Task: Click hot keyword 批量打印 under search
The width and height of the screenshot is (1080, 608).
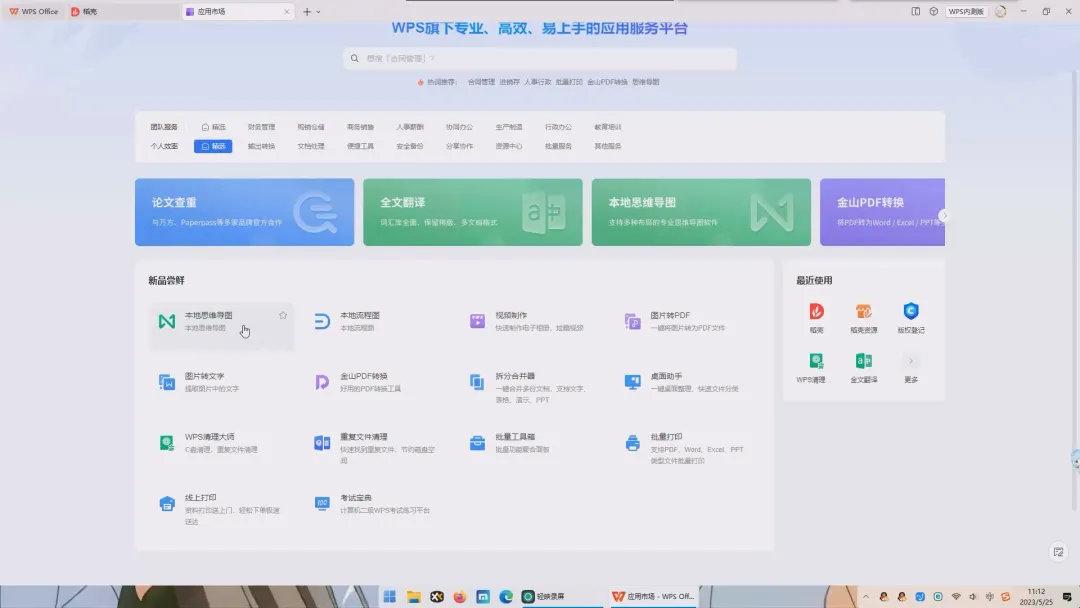Action: pyautogui.click(x=569, y=82)
